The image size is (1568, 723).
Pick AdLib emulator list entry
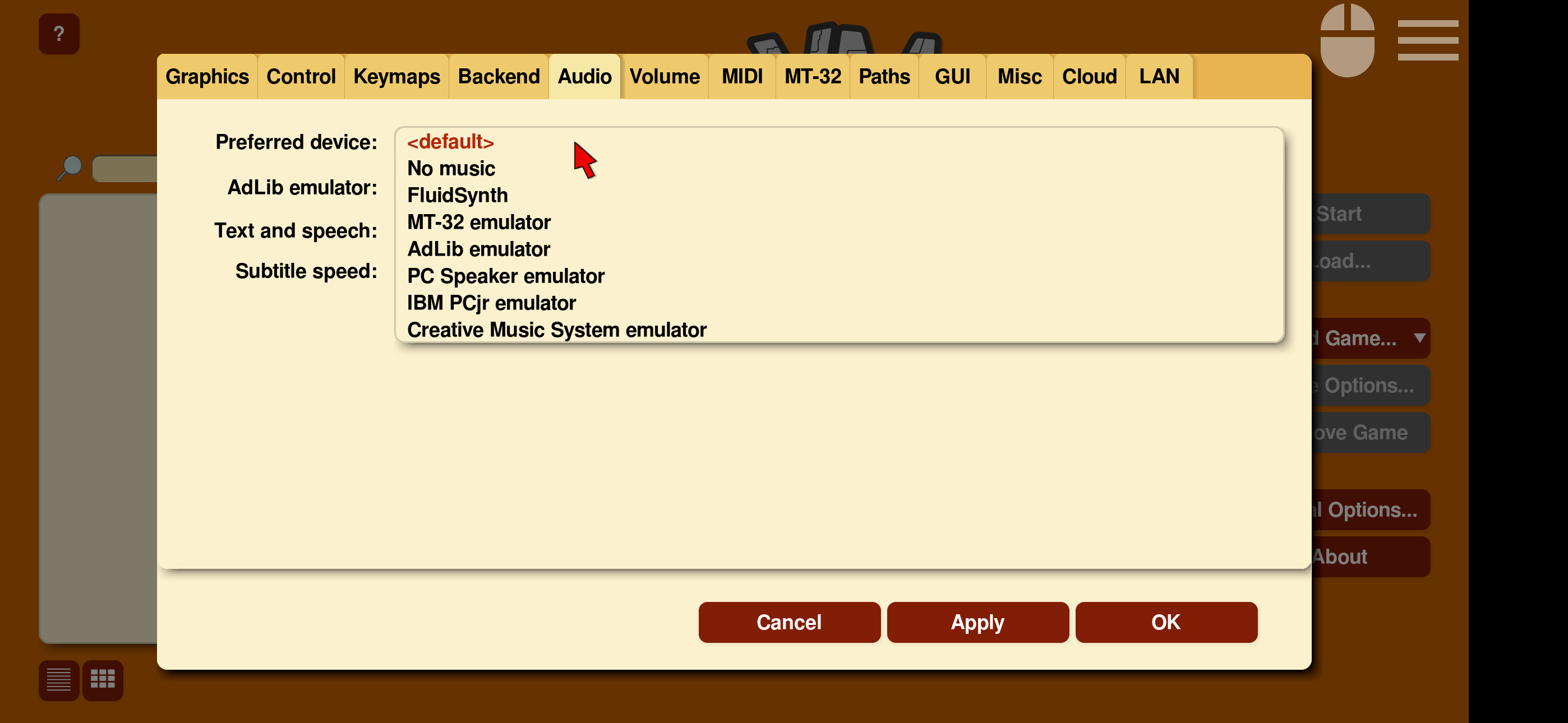(x=478, y=249)
